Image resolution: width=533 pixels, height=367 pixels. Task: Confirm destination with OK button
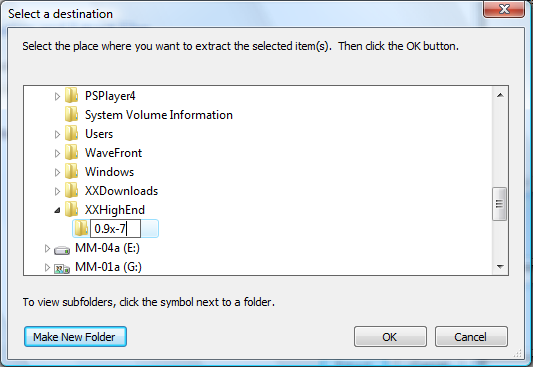(390, 337)
